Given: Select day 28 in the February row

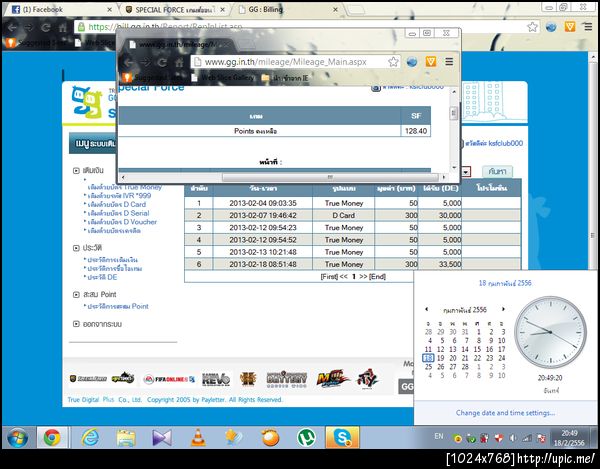Looking at the screenshot, I should 465,367.
